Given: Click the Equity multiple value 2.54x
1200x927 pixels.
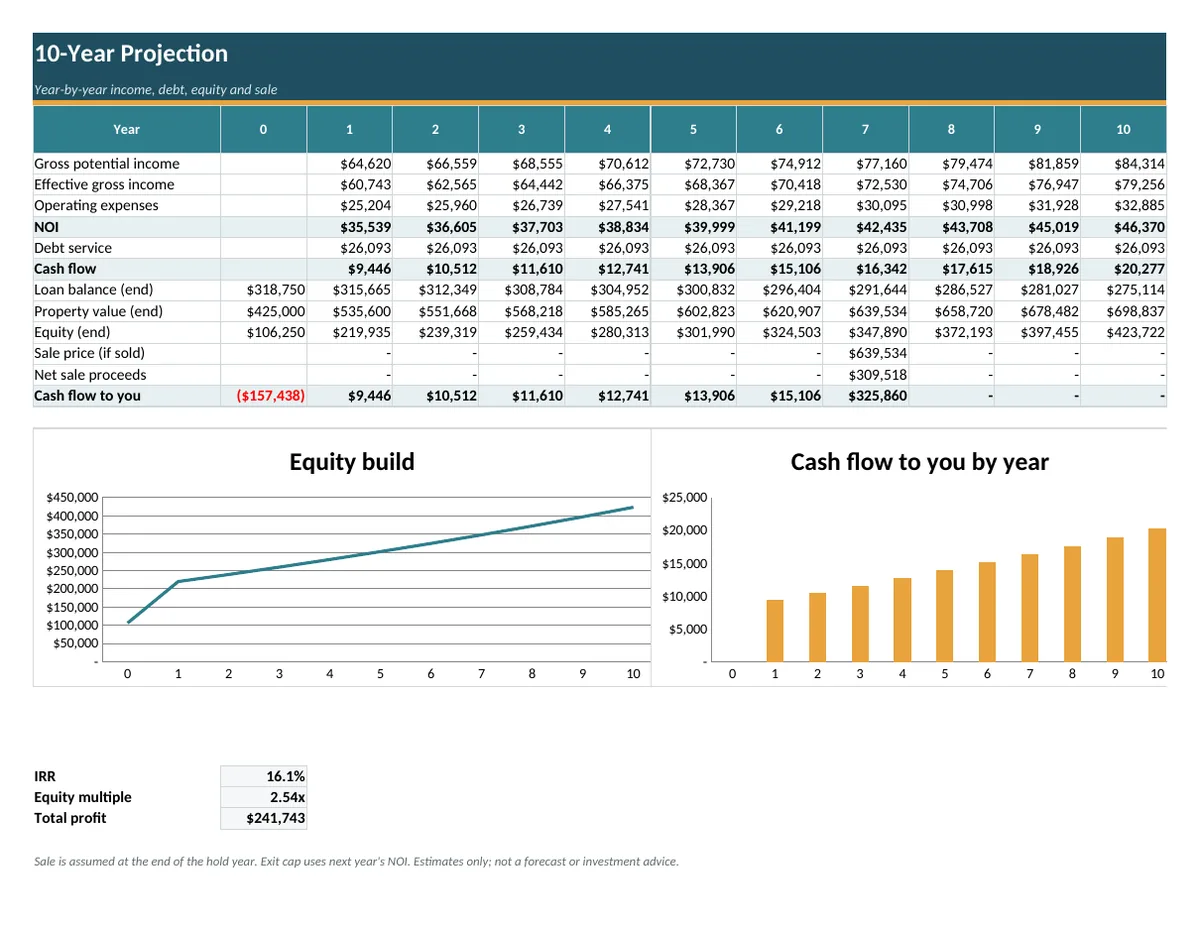Looking at the screenshot, I should click(264, 797).
